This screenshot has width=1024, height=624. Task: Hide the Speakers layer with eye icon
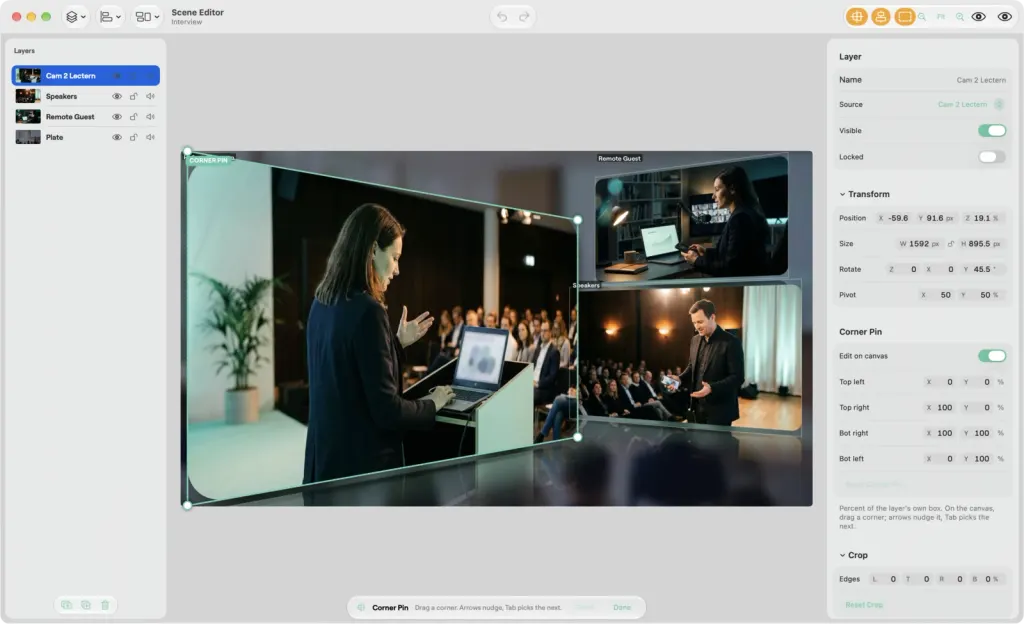[117, 96]
